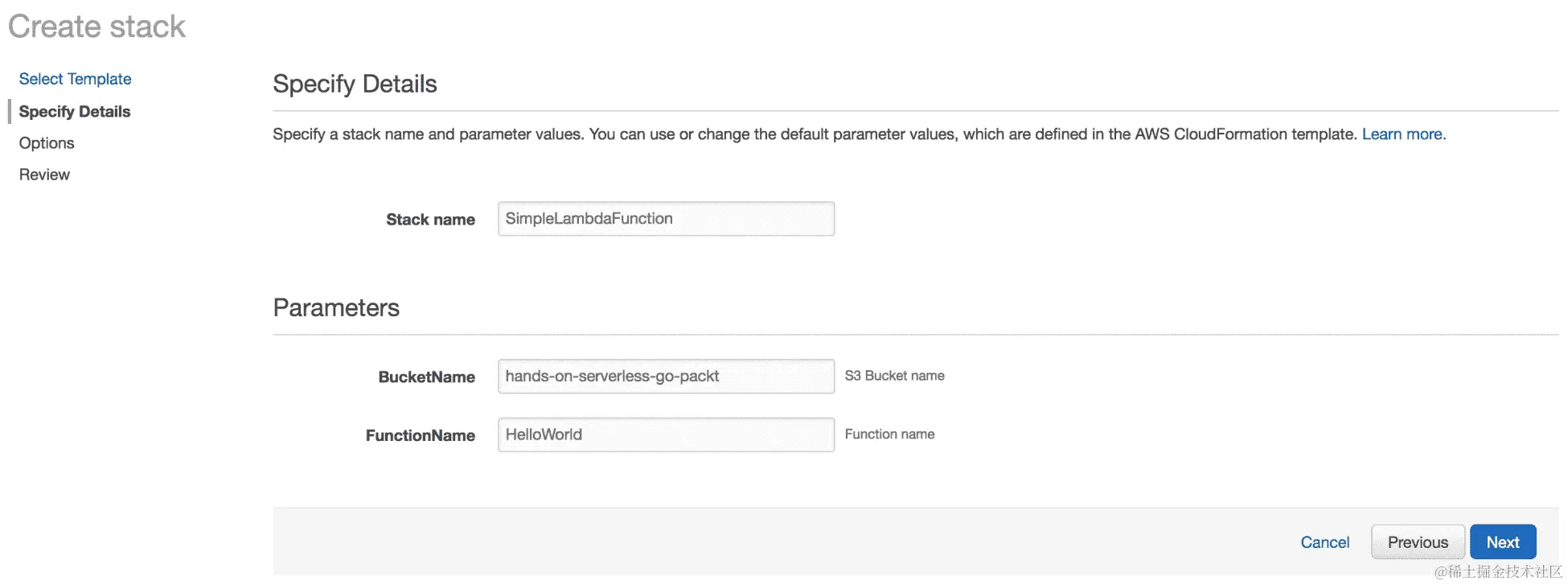The image size is (1568, 585).
Task: Select the 'BucketName' label
Action: click(x=426, y=377)
